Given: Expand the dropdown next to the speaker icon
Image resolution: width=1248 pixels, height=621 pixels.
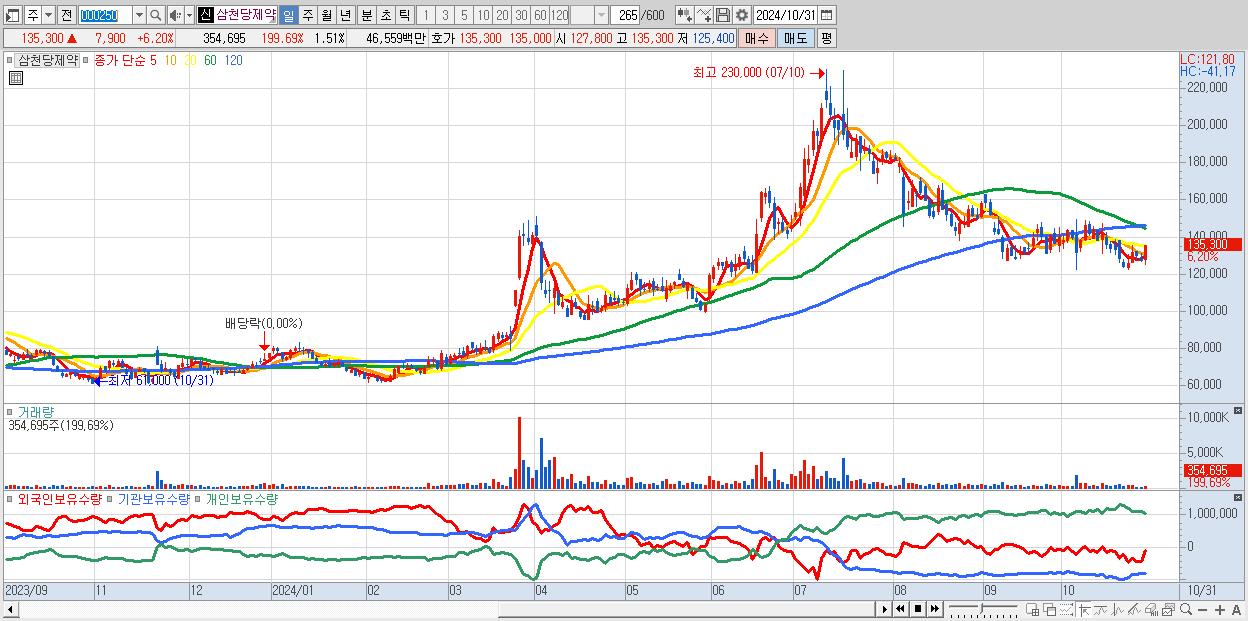Looking at the screenshot, I should (188, 15).
